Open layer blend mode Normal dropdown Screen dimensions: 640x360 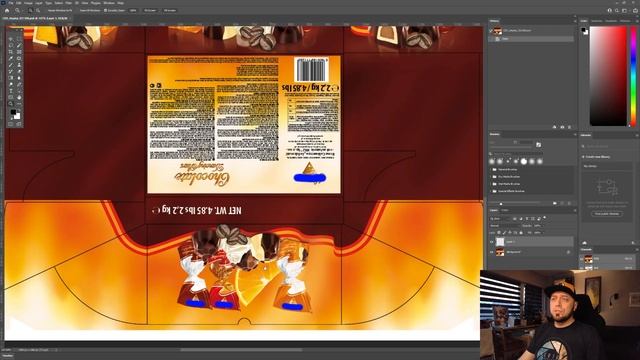pyautogui.click(x=504, y=226)
